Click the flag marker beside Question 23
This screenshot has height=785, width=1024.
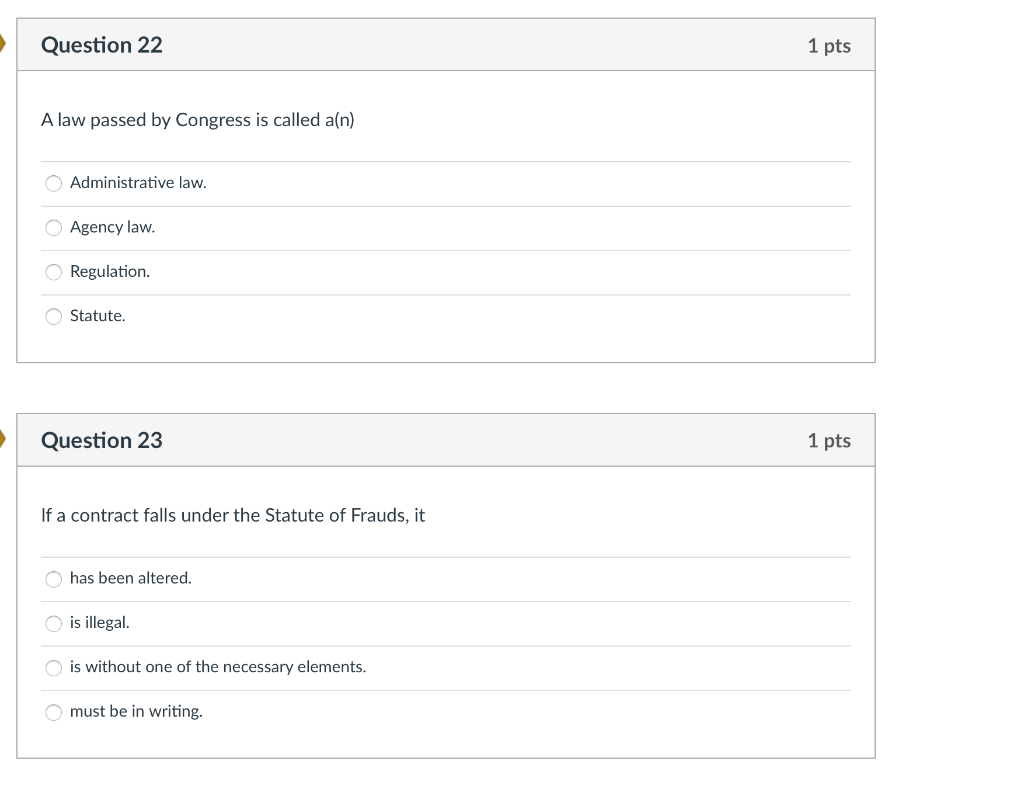[x=2, y=439]
